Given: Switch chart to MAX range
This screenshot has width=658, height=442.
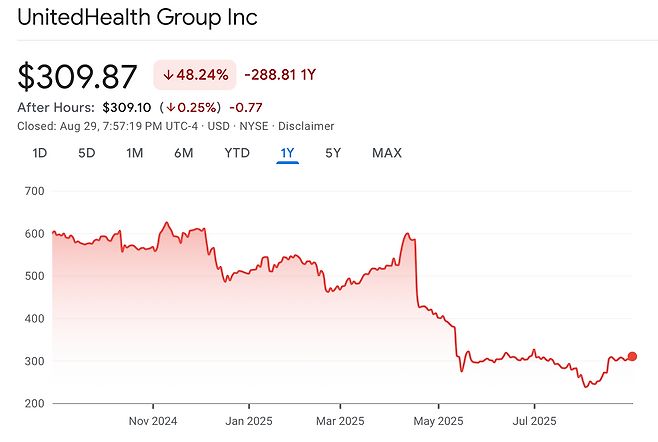Looking at the screenshot, I should click(387, 153).
